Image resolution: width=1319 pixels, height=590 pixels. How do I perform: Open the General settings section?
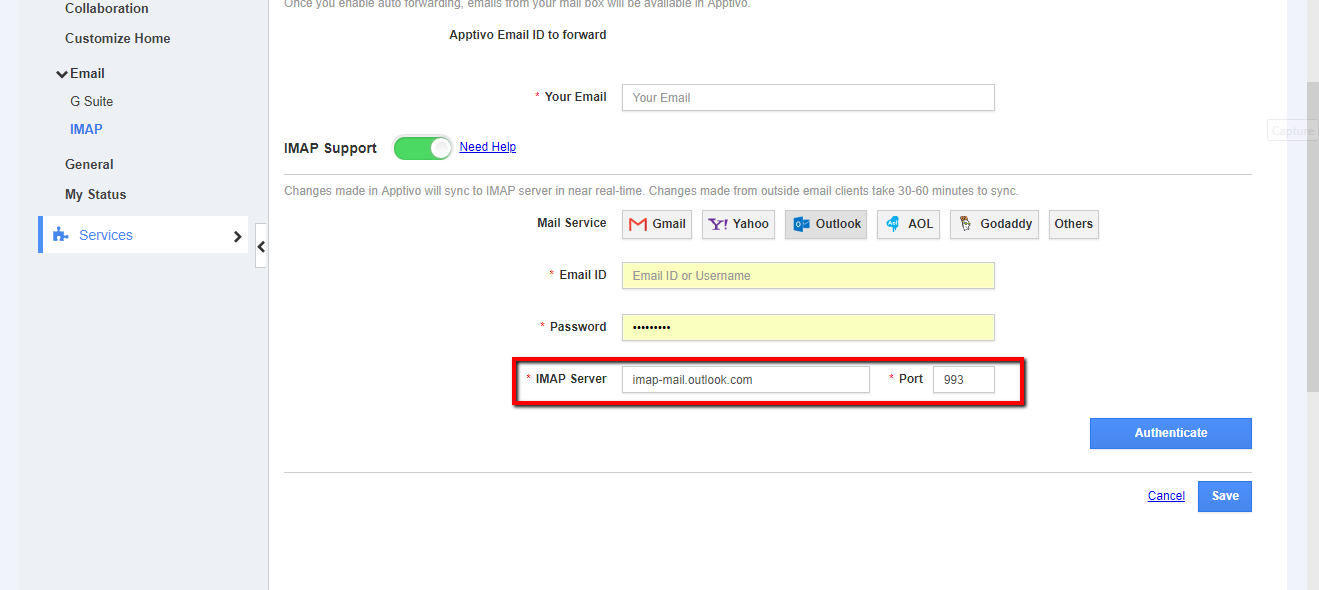pos(89,164)
